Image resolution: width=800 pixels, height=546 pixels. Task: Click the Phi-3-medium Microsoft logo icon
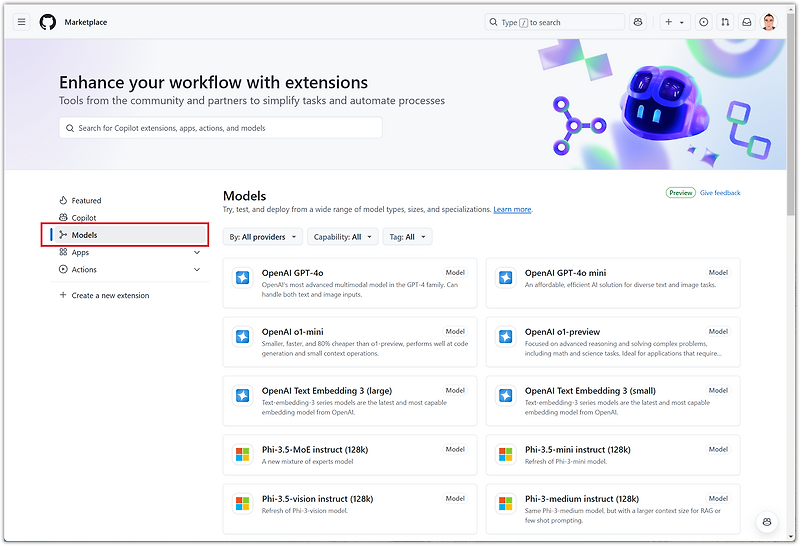pos(506,504)
